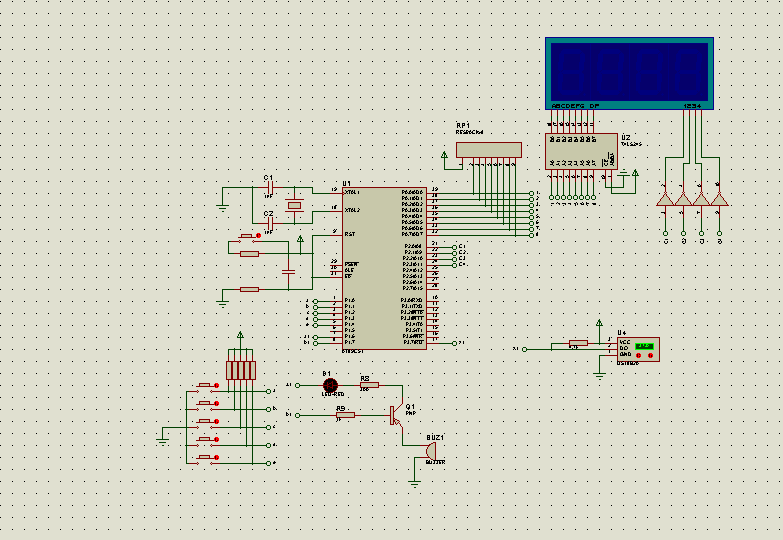Click the blue four-digit seven-segment display

coord(629,73)
